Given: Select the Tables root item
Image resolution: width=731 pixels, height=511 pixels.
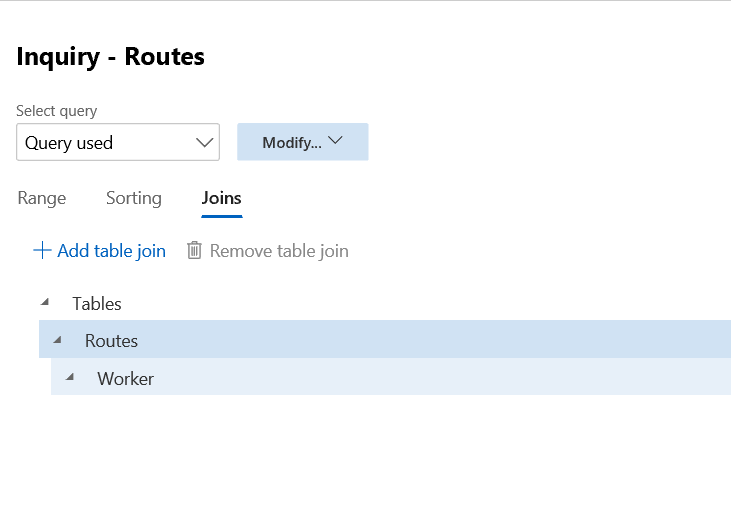Looking at the screenshot, I should pos(97,303).
